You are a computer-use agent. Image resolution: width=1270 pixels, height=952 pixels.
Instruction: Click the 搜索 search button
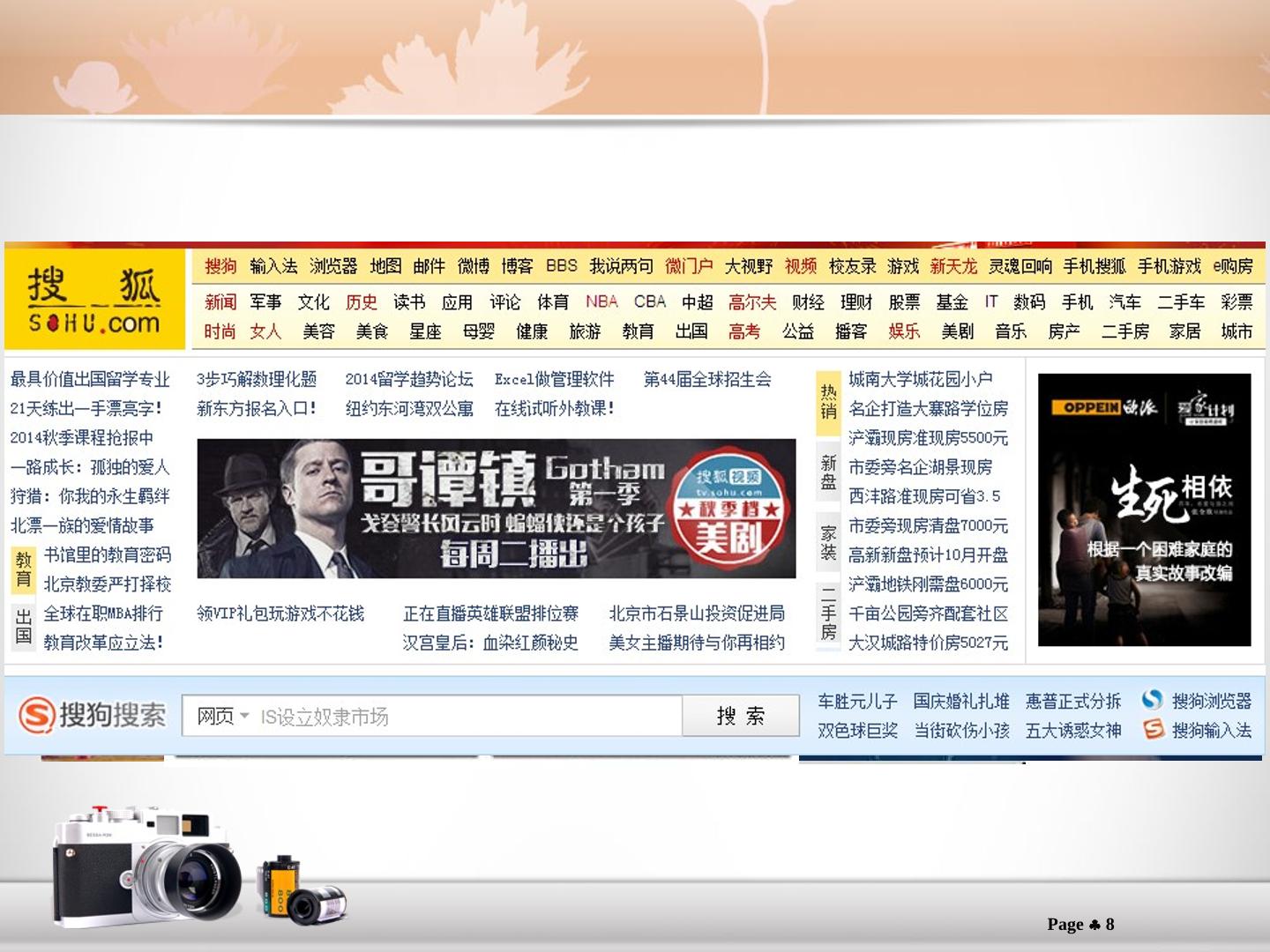pyautogui.click(x=741, y=716)
